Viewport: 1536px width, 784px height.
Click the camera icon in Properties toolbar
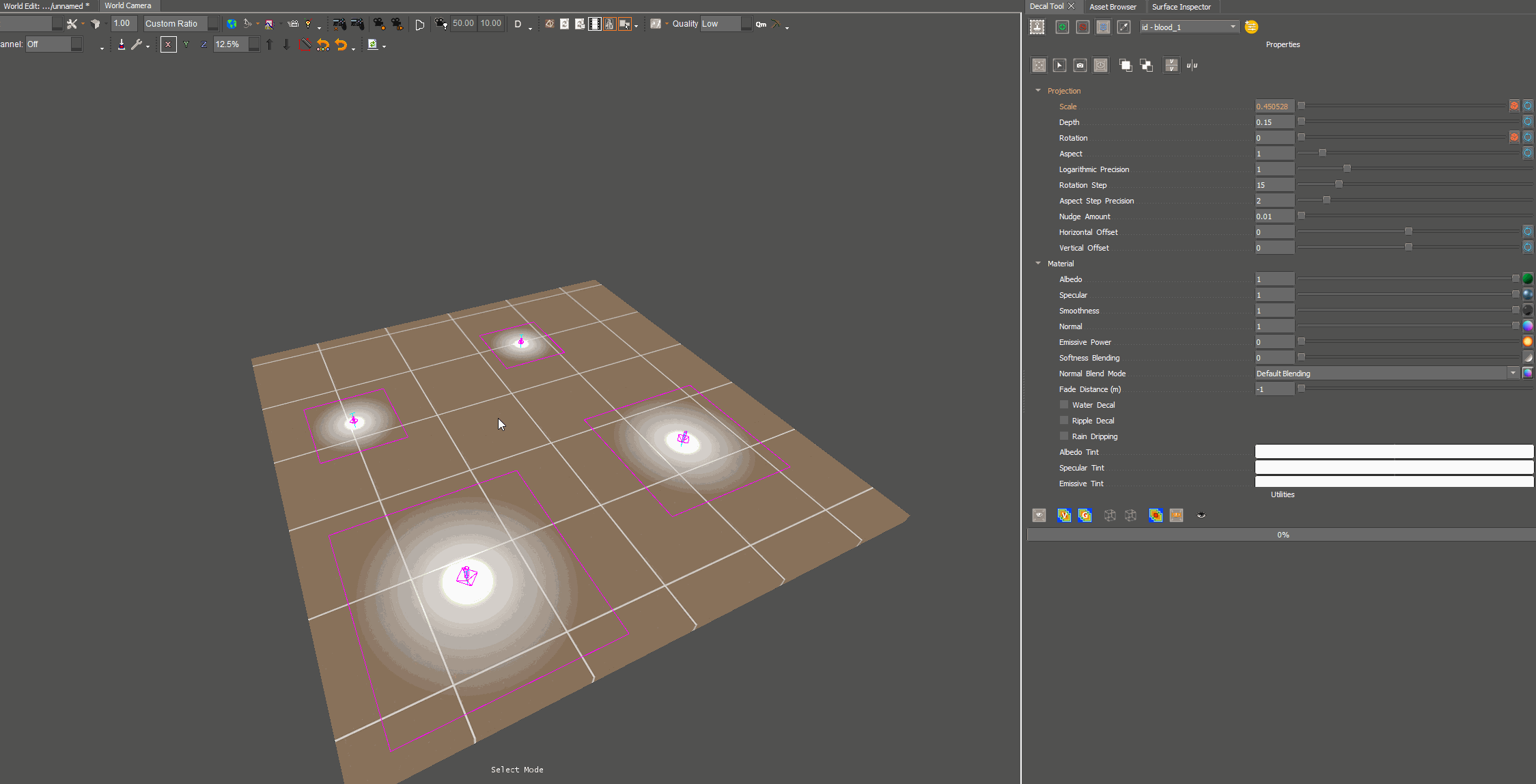pyautogui.click(x=1080, y=66)
